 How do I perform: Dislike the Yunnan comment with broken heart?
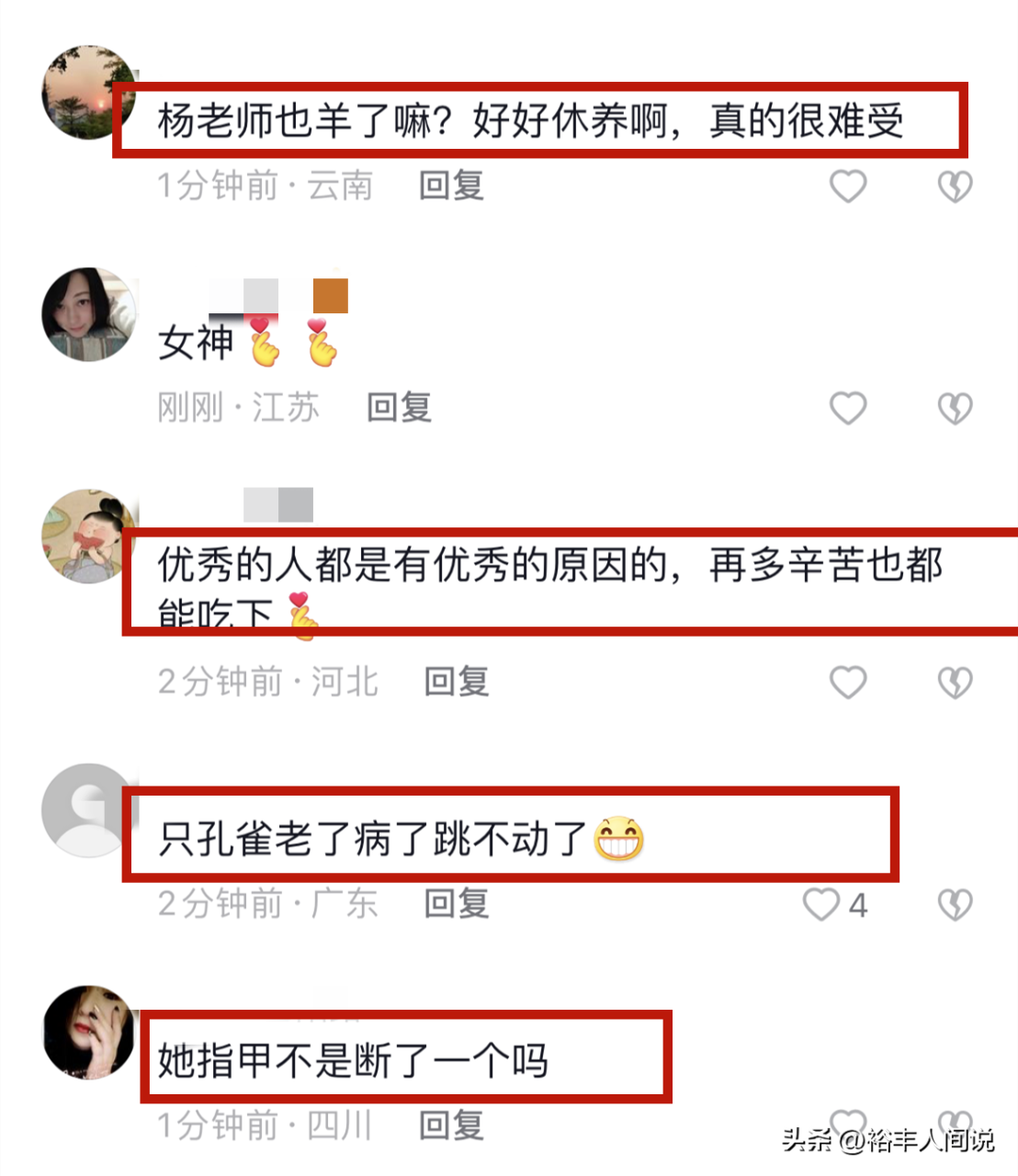(956, 187)
